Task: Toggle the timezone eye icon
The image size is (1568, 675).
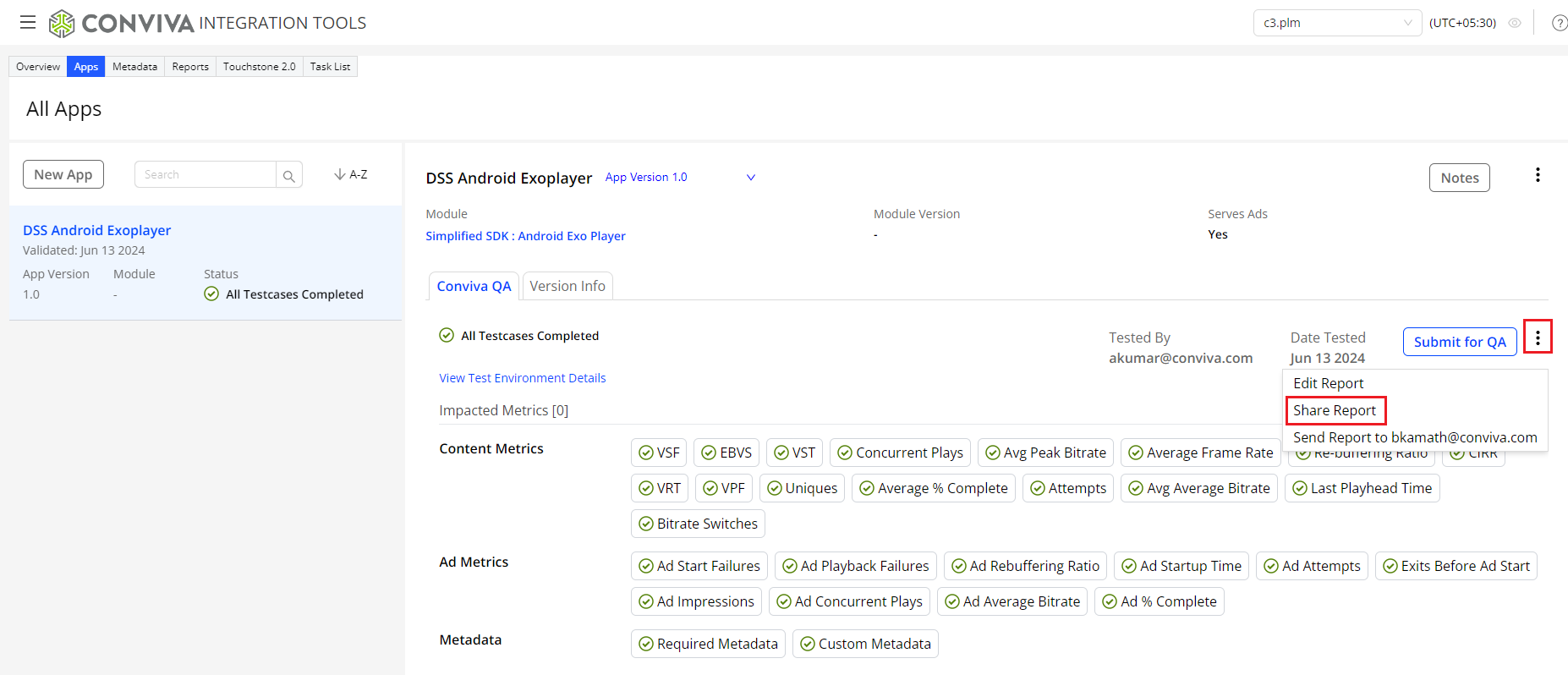Action: (1515, 23)
